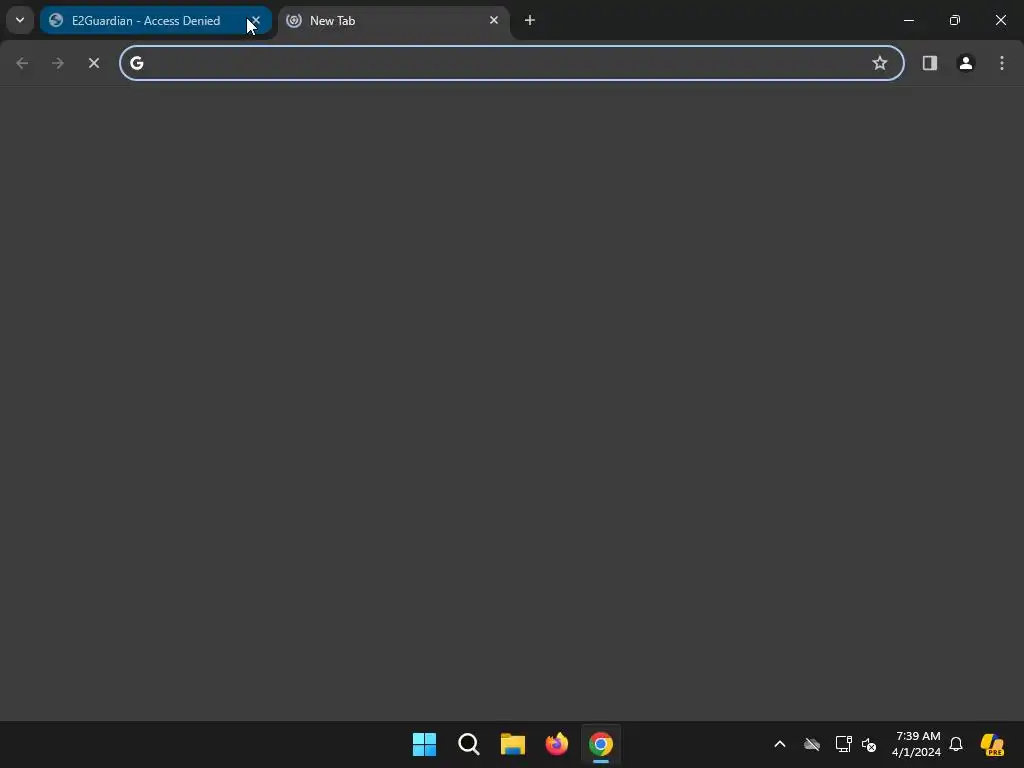Open the tab search dropdown arrow
This screenshot has width=1024, height=768.
point(20,20)
